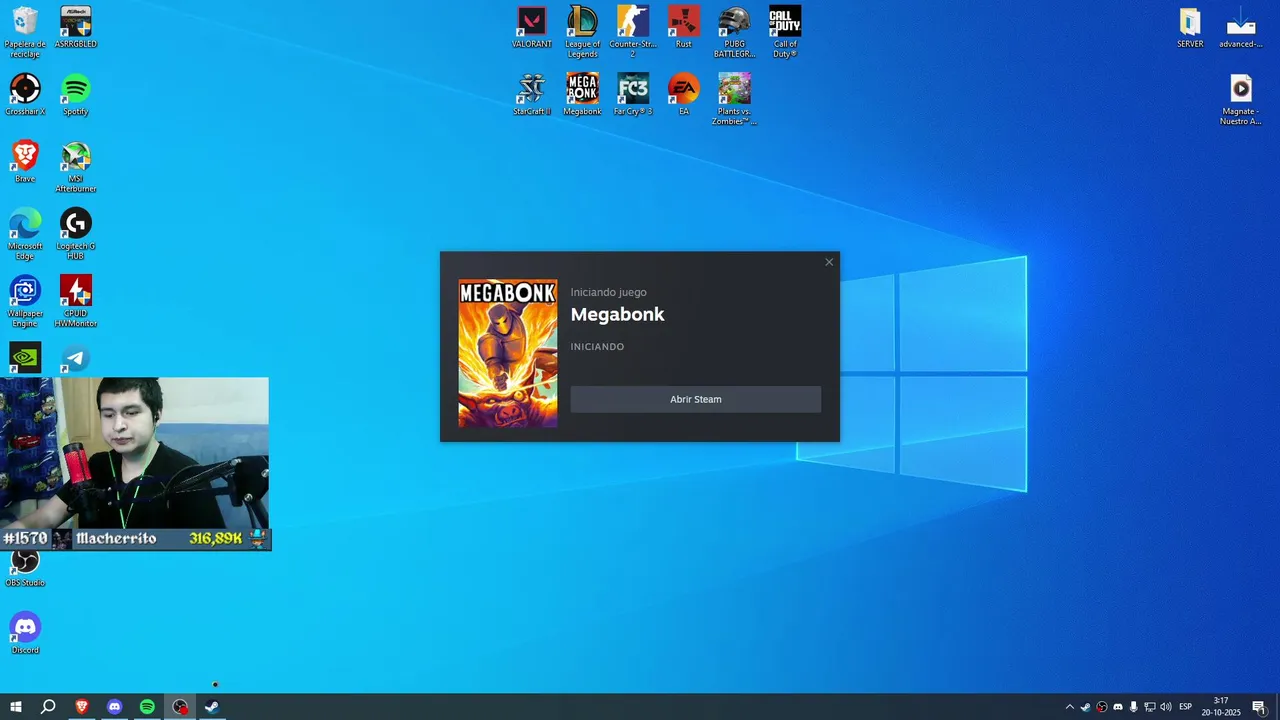Viewport: 1280px width, 720px height.
Task: Select the Discord desktop icon
Action: click(25, 632)
